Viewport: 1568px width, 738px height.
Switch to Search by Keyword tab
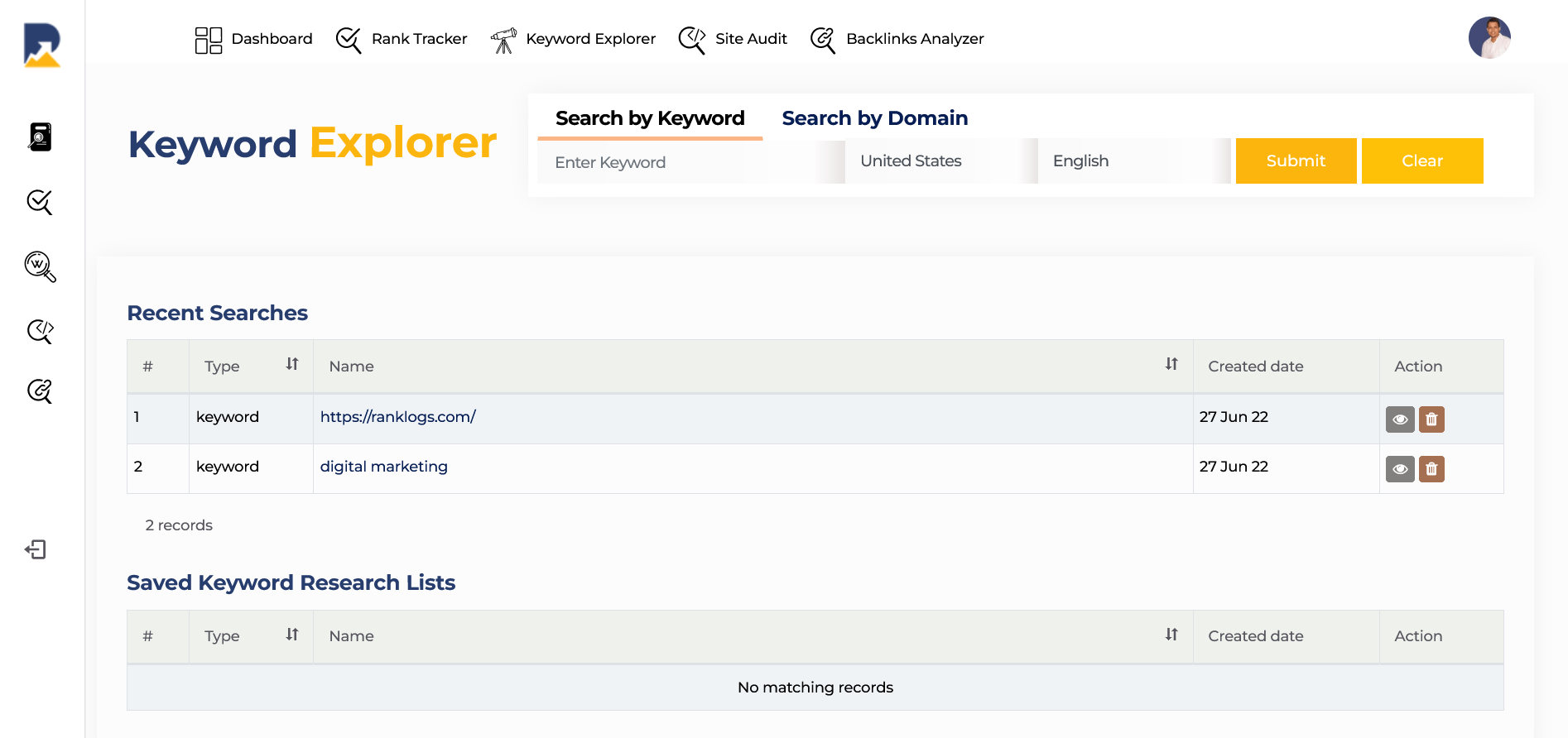[x=650, y=118]
